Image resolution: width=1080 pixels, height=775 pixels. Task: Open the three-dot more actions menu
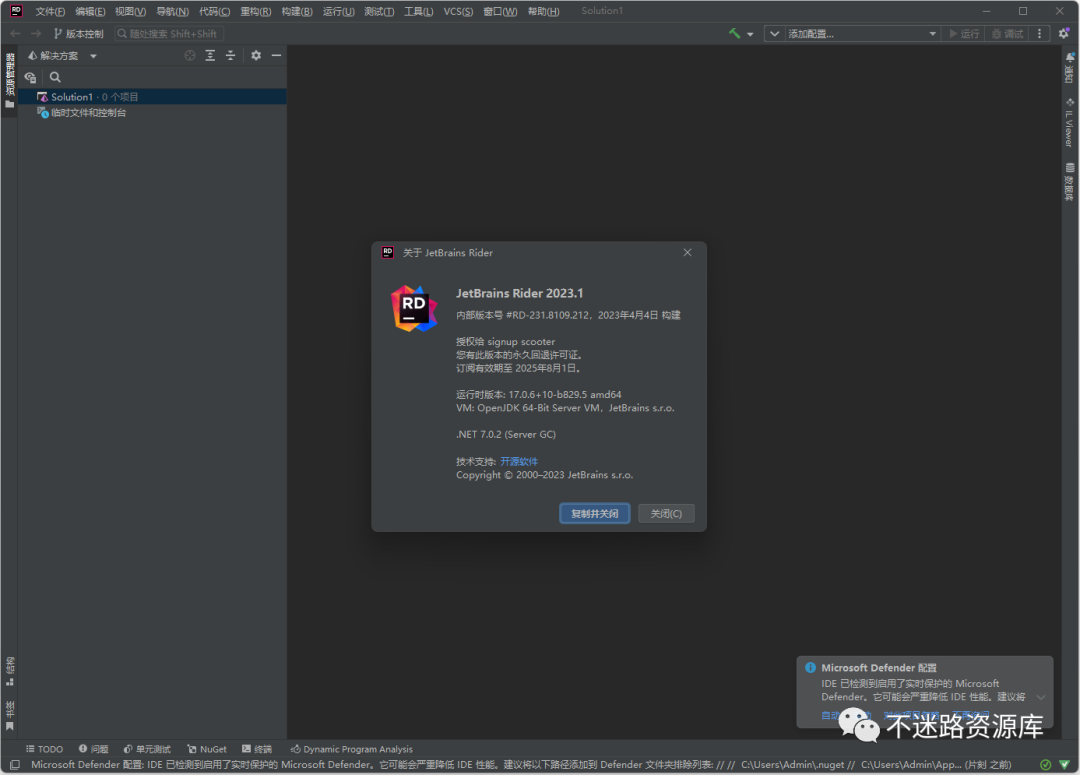click(1039, 34)
